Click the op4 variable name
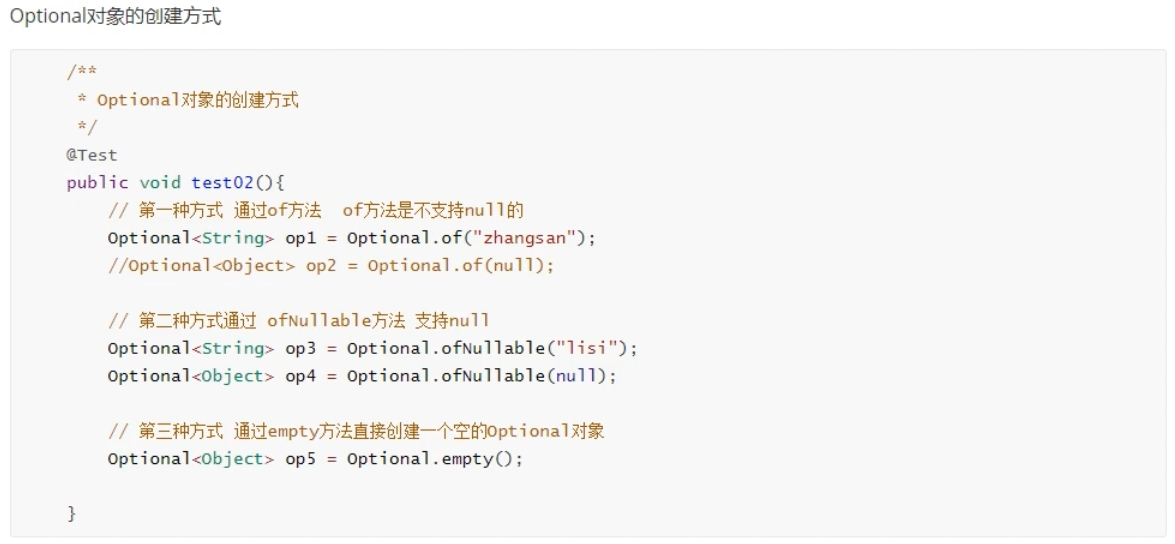The height and width of the screenshot is (544, 1175). click(x=301, y=376)
